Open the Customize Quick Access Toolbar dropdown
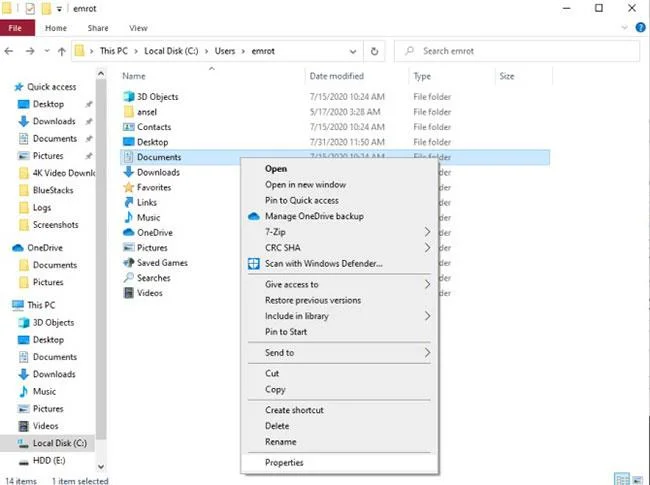650x485 pixels. point(59,9)
